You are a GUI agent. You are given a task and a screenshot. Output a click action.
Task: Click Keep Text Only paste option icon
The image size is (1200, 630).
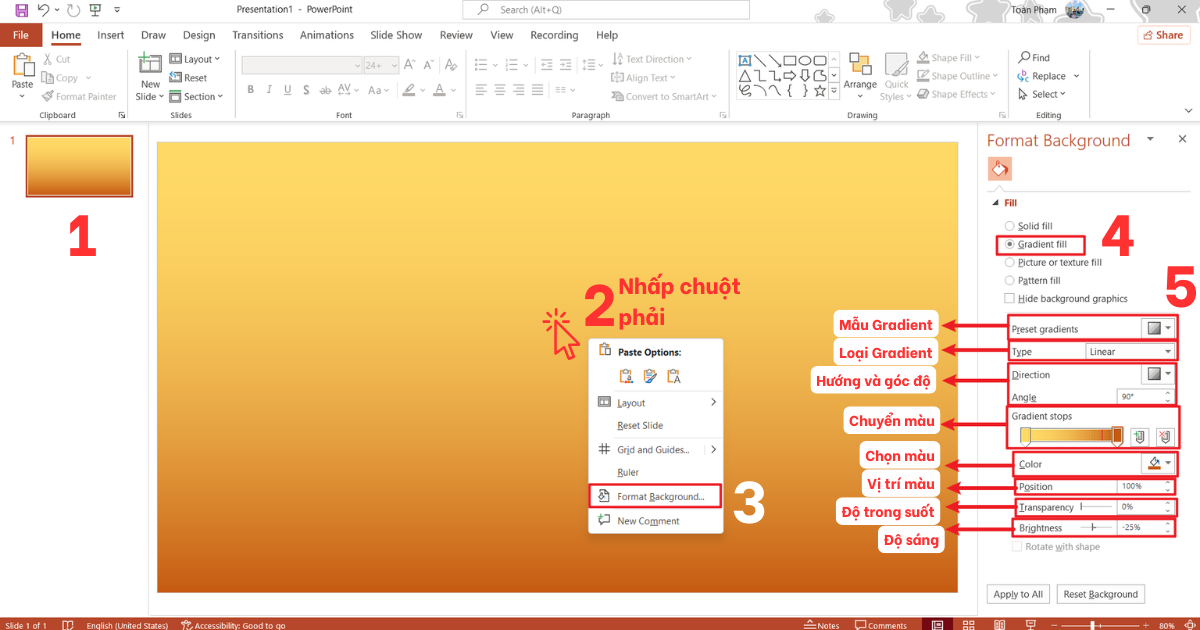[x=674, y=376]
